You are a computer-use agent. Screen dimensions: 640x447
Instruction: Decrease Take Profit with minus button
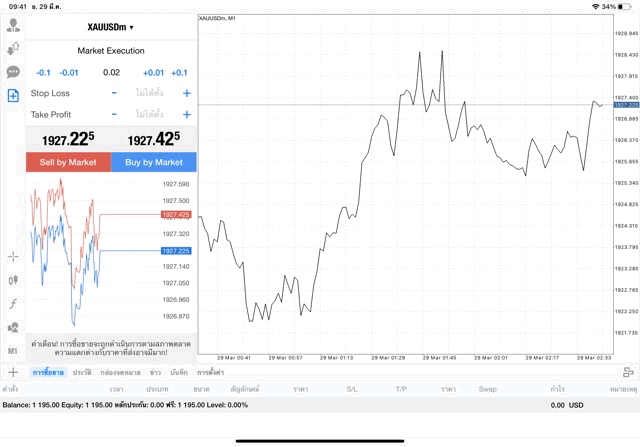pyautogui.click(x=114, y=115)
